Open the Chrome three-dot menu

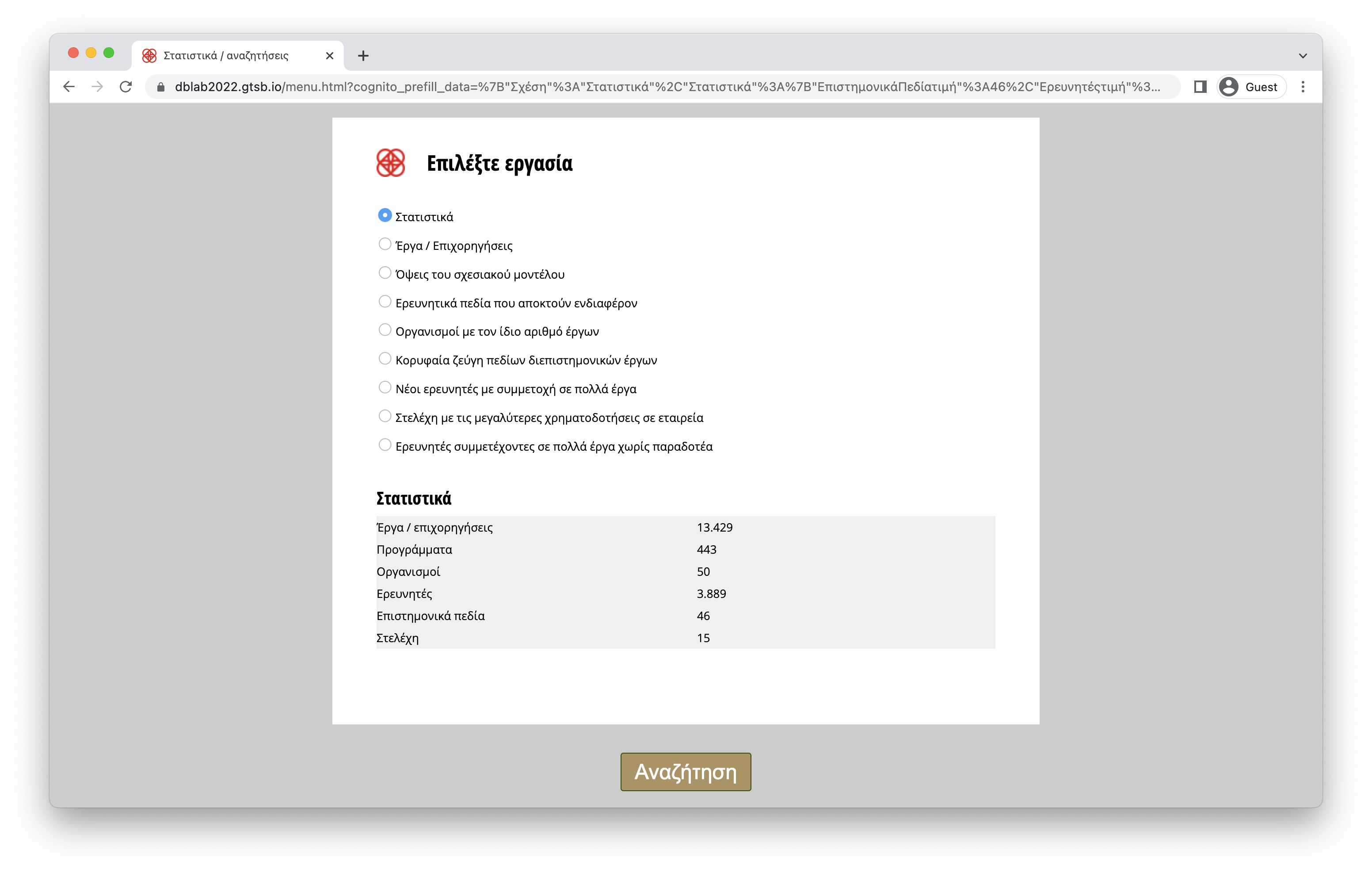(x=1303, y=87)
